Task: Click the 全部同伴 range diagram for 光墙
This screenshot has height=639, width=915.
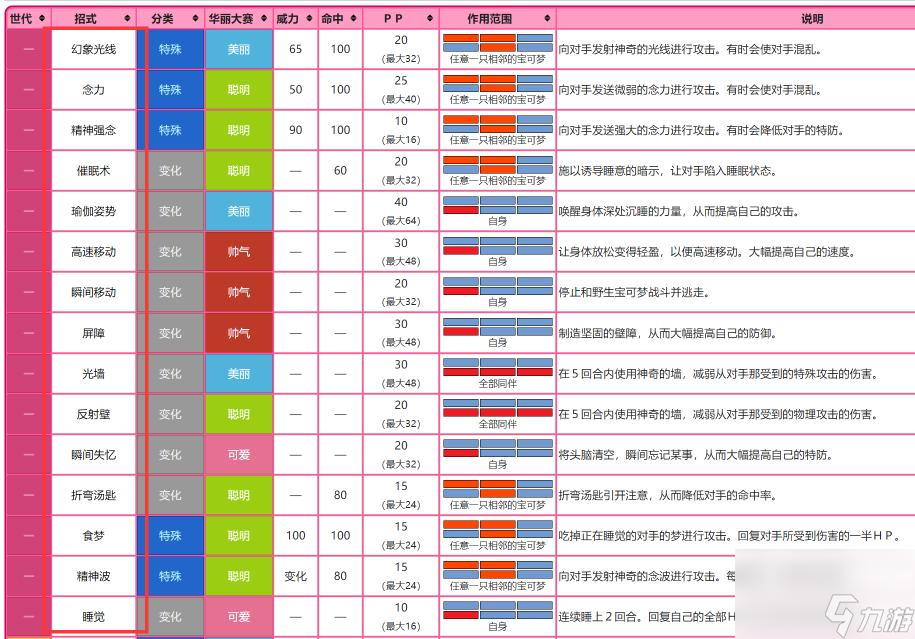Action: 498,368
